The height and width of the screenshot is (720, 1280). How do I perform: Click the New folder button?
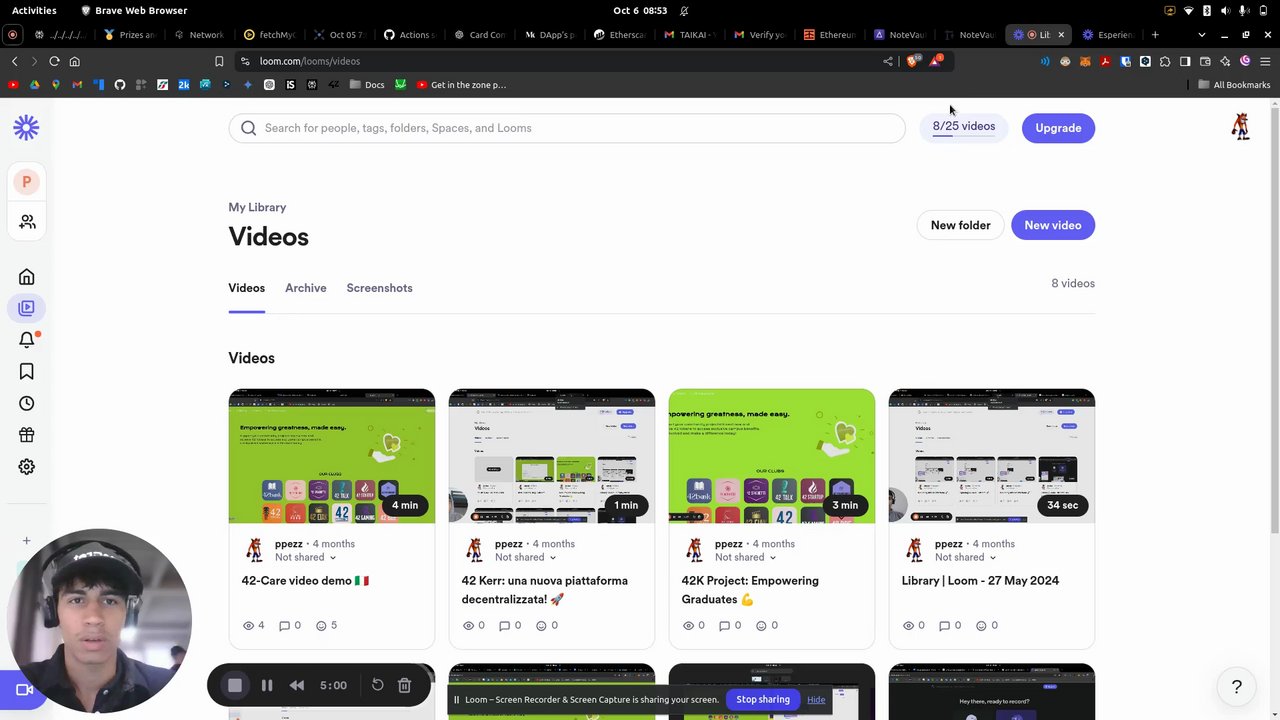960,225
